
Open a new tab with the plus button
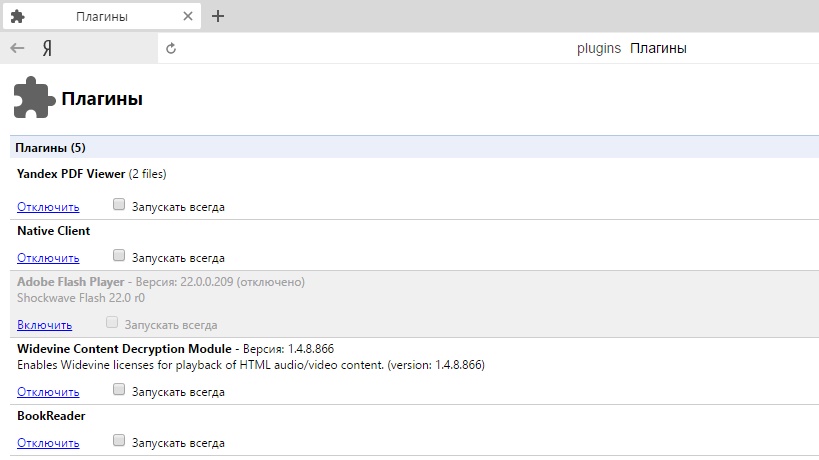point(218,16)
